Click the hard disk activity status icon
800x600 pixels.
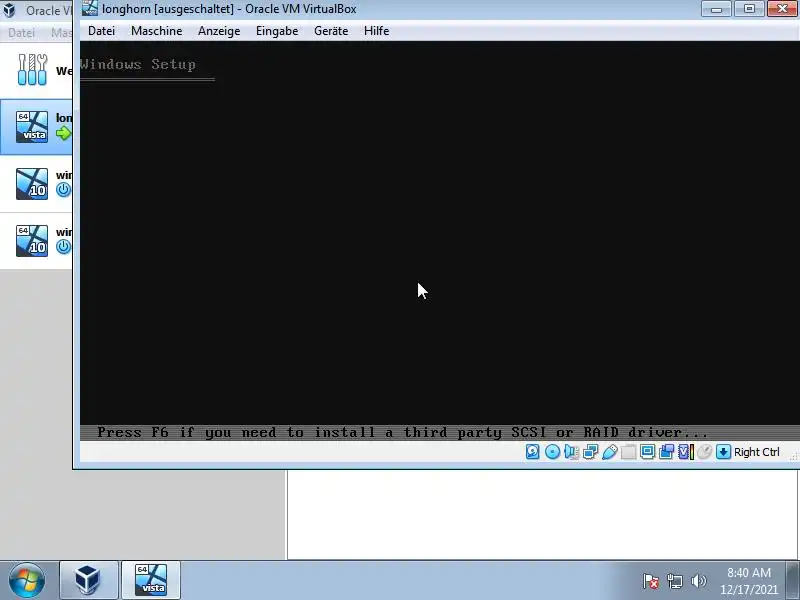pos(533,452)
